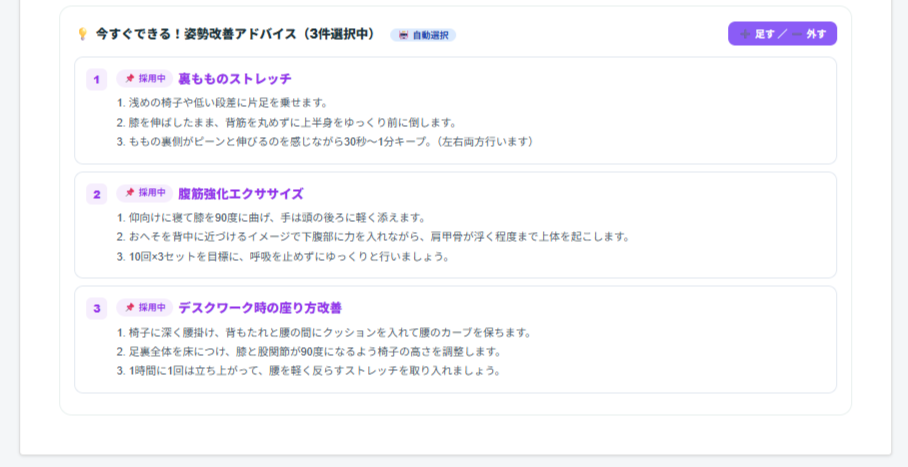The image size is (908, 467).
Task: Click the step mentioning クッション for the lower back
Action: point(329,332)
